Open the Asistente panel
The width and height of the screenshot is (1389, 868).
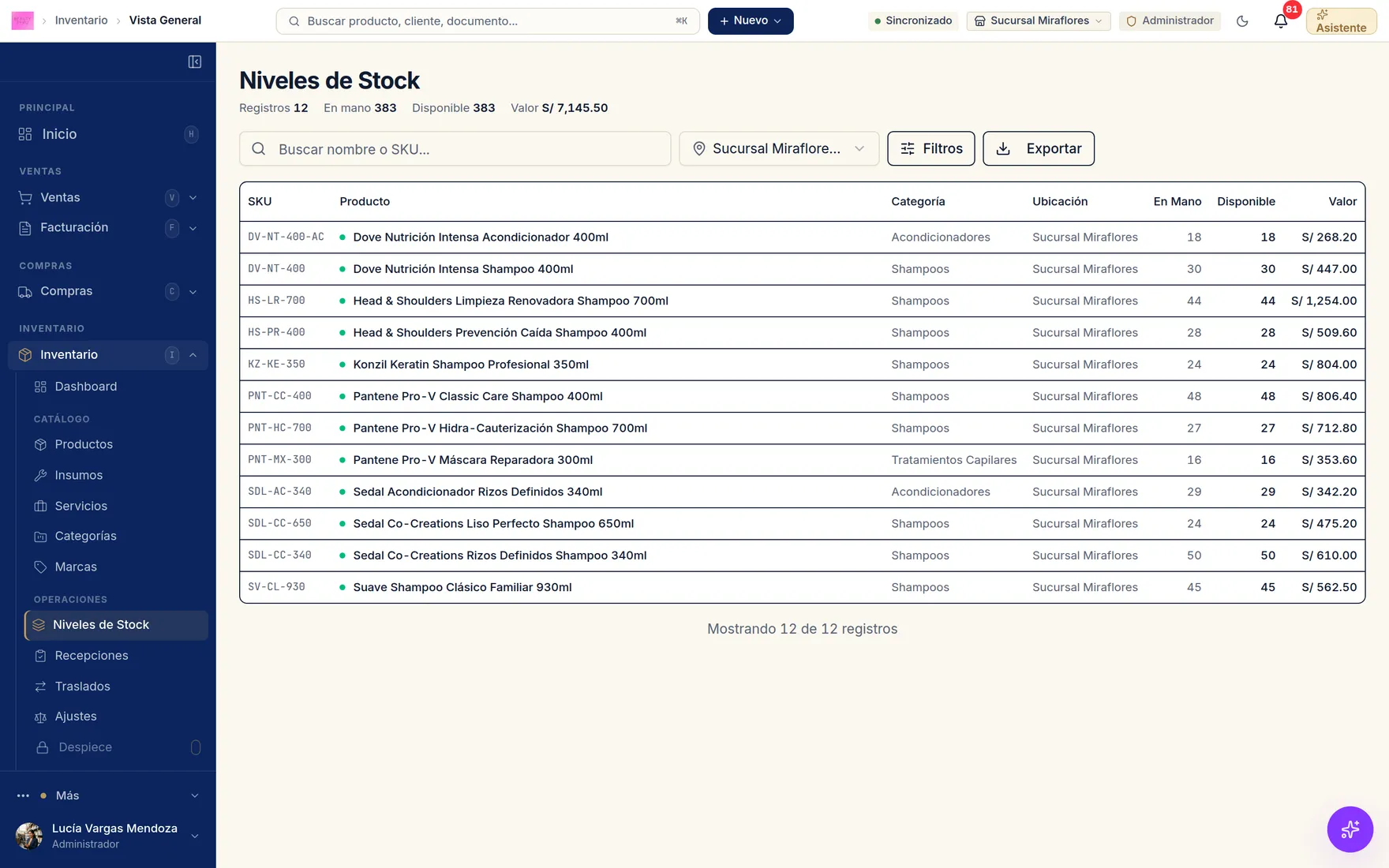coord(1341,21)
